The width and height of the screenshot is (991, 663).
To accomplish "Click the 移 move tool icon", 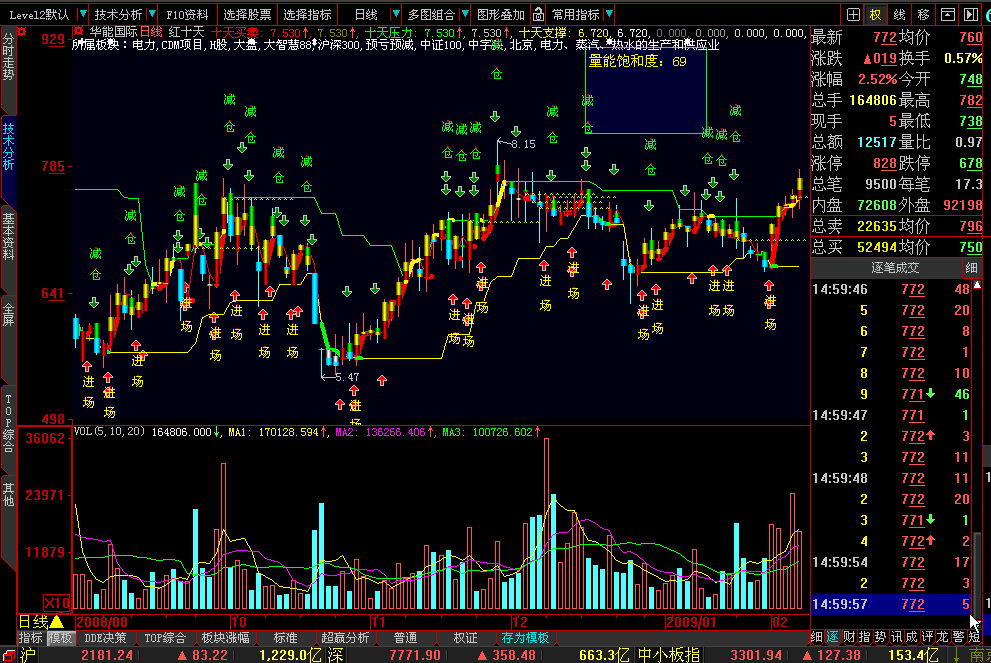I will click(923, 15).
